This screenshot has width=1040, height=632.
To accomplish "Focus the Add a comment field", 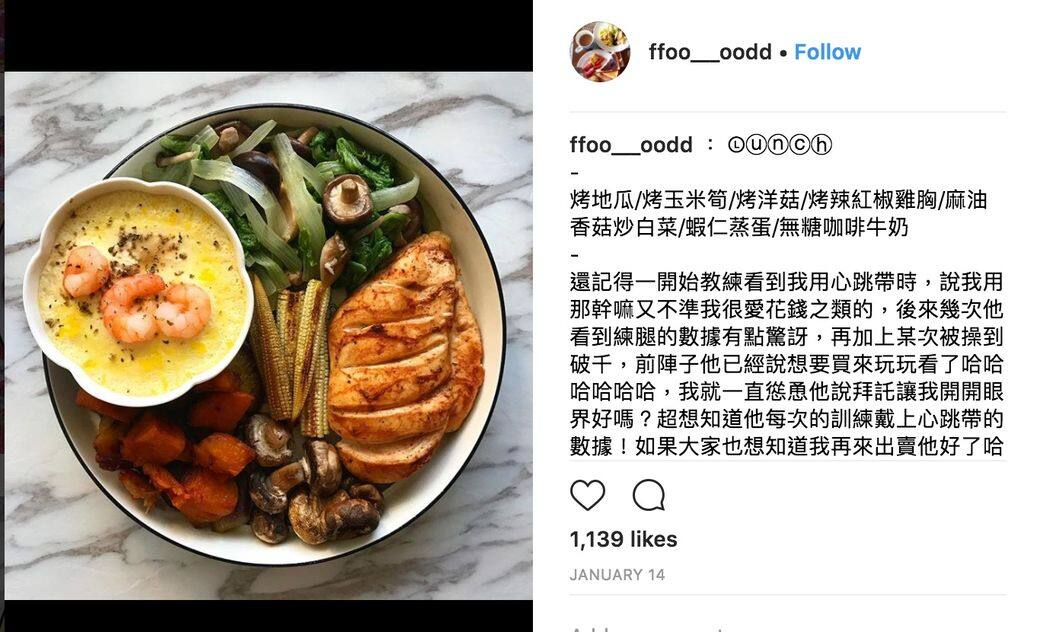I will point(787,627).
